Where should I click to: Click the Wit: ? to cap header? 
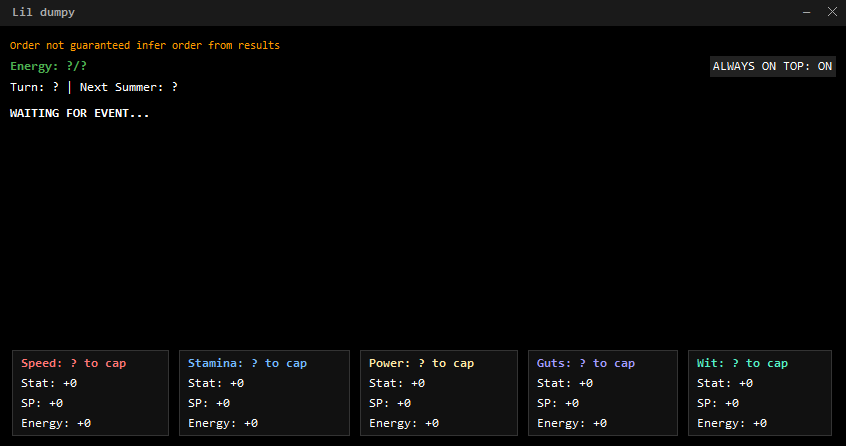[742, 363]
